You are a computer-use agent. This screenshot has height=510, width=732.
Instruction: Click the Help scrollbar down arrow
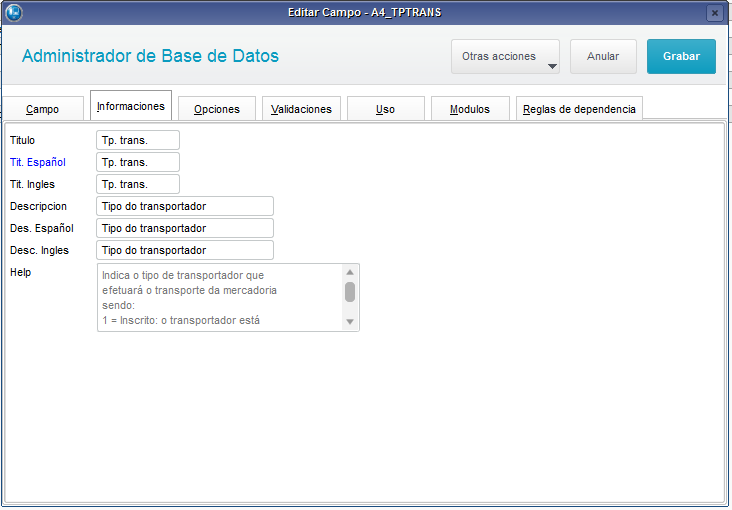pyautogui.click(x=350, y=322)
